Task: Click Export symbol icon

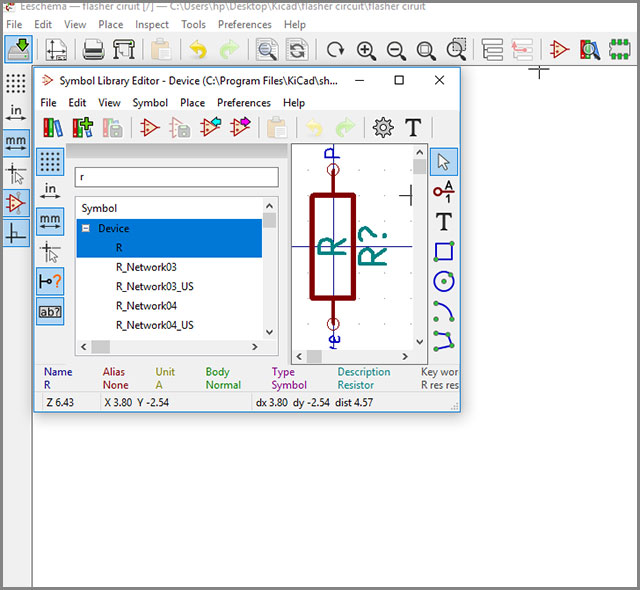Action: click(240, 127)
